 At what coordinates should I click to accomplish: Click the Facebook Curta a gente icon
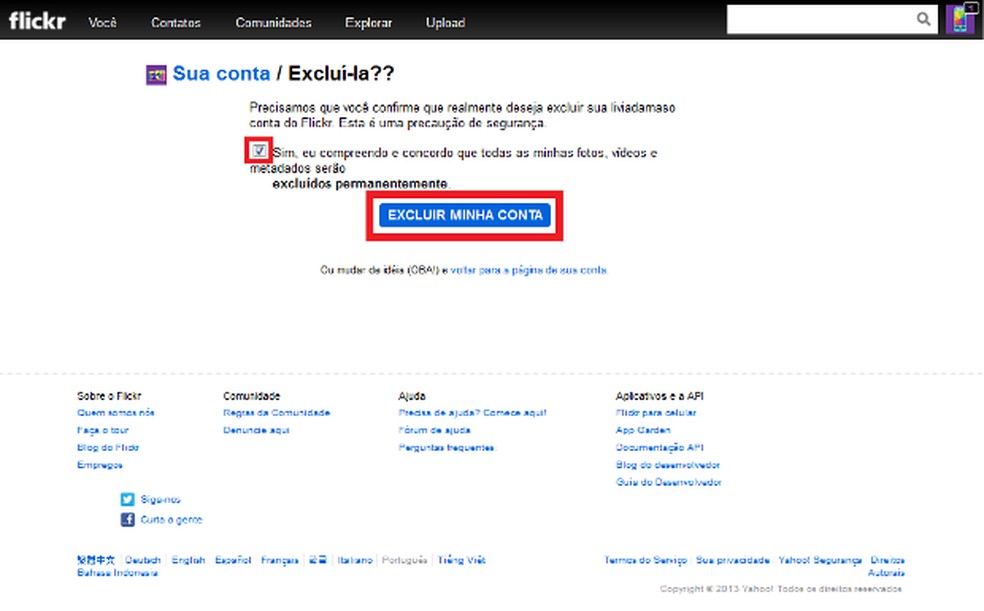(x=125, y=519)
